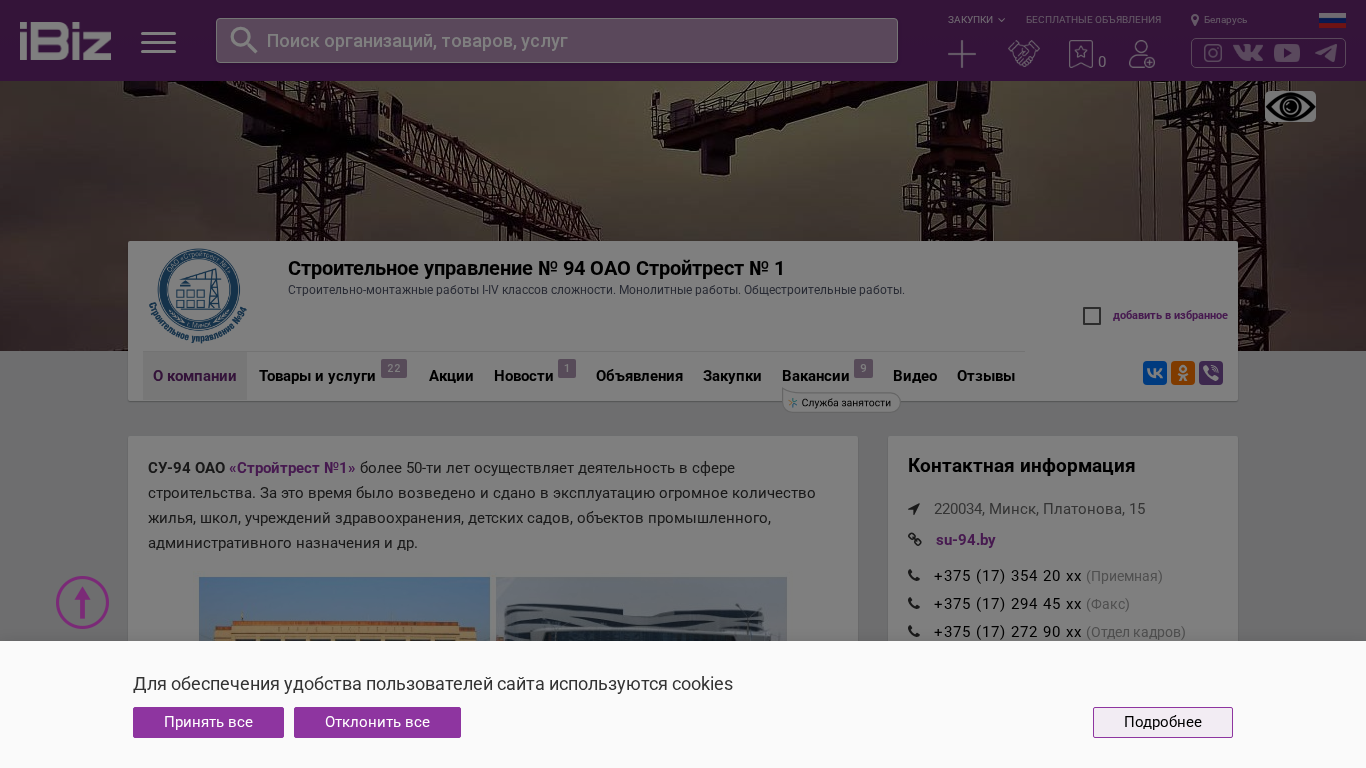Image resolution: width=1366 pixels, height=768 pixels.
Task: Check the 'добавить в избранное' checkbox
Action: (1092, 316)
